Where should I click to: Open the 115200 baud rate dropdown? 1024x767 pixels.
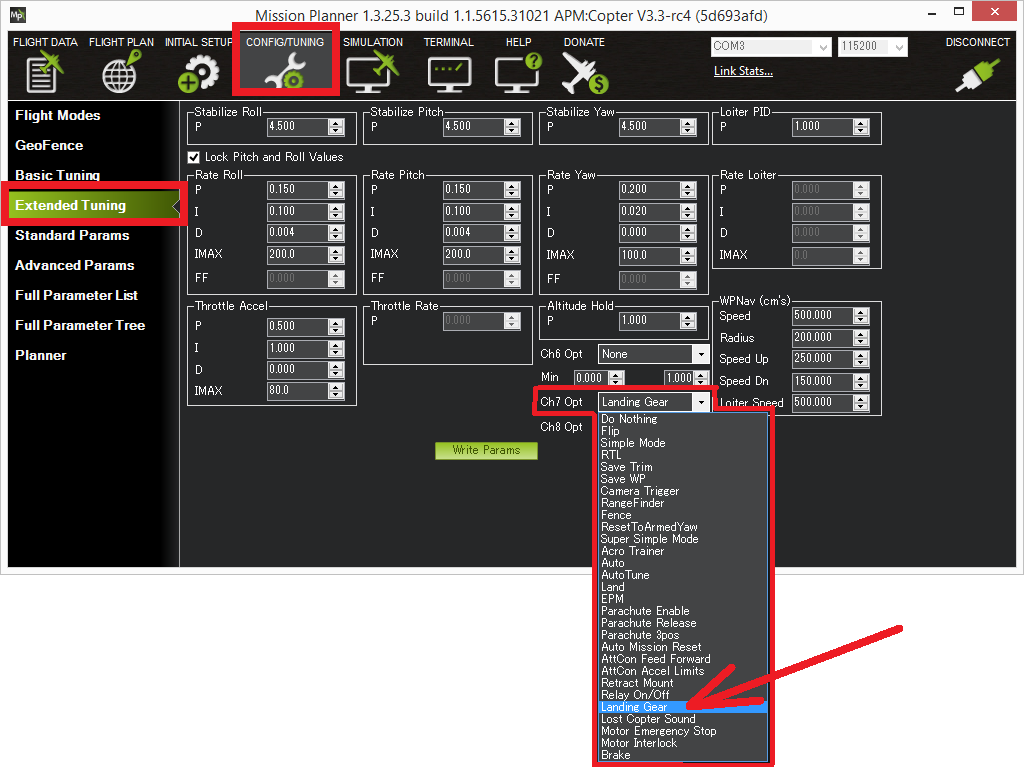tap(899, 47)
